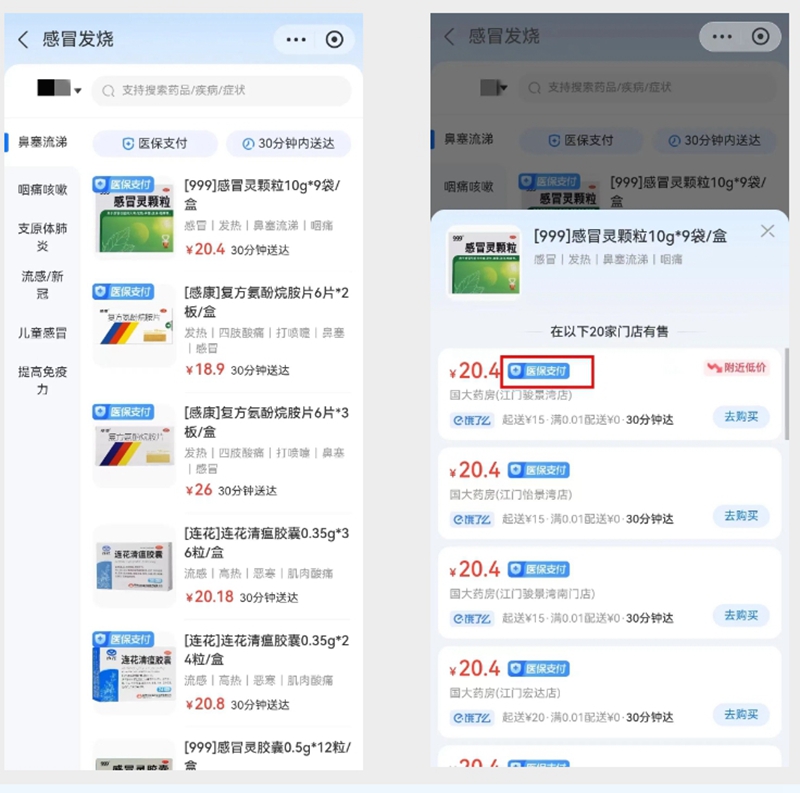The image size is (800, 793).
Task: Open the 感冒灵颗粒 product thumbnail in left list
Action: (x=135, y=218)
